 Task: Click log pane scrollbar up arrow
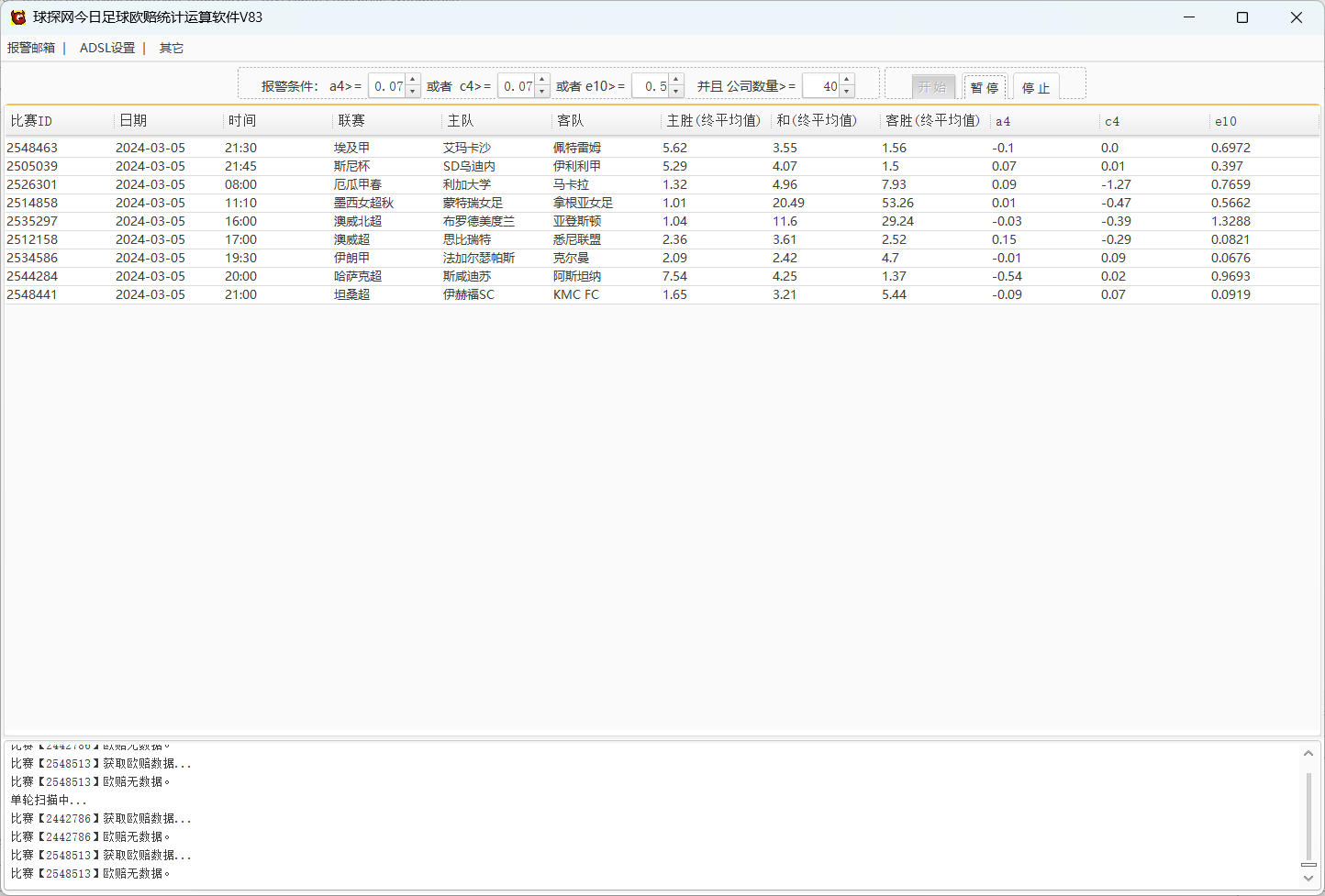[1308, 754]
